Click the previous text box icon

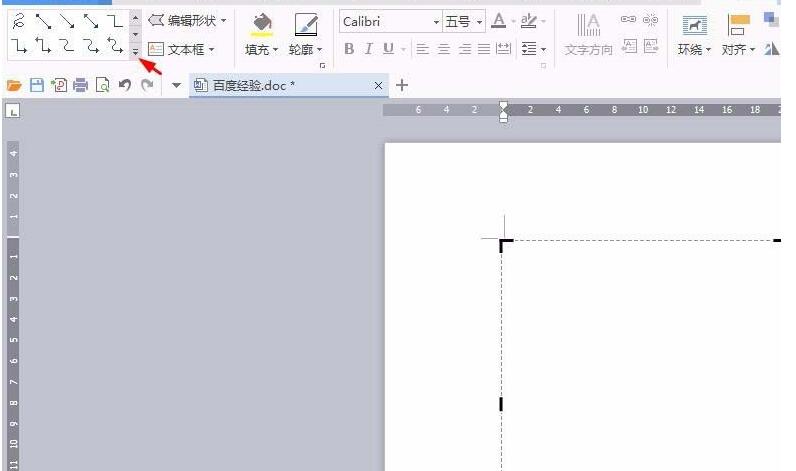[x=629, y=46]
